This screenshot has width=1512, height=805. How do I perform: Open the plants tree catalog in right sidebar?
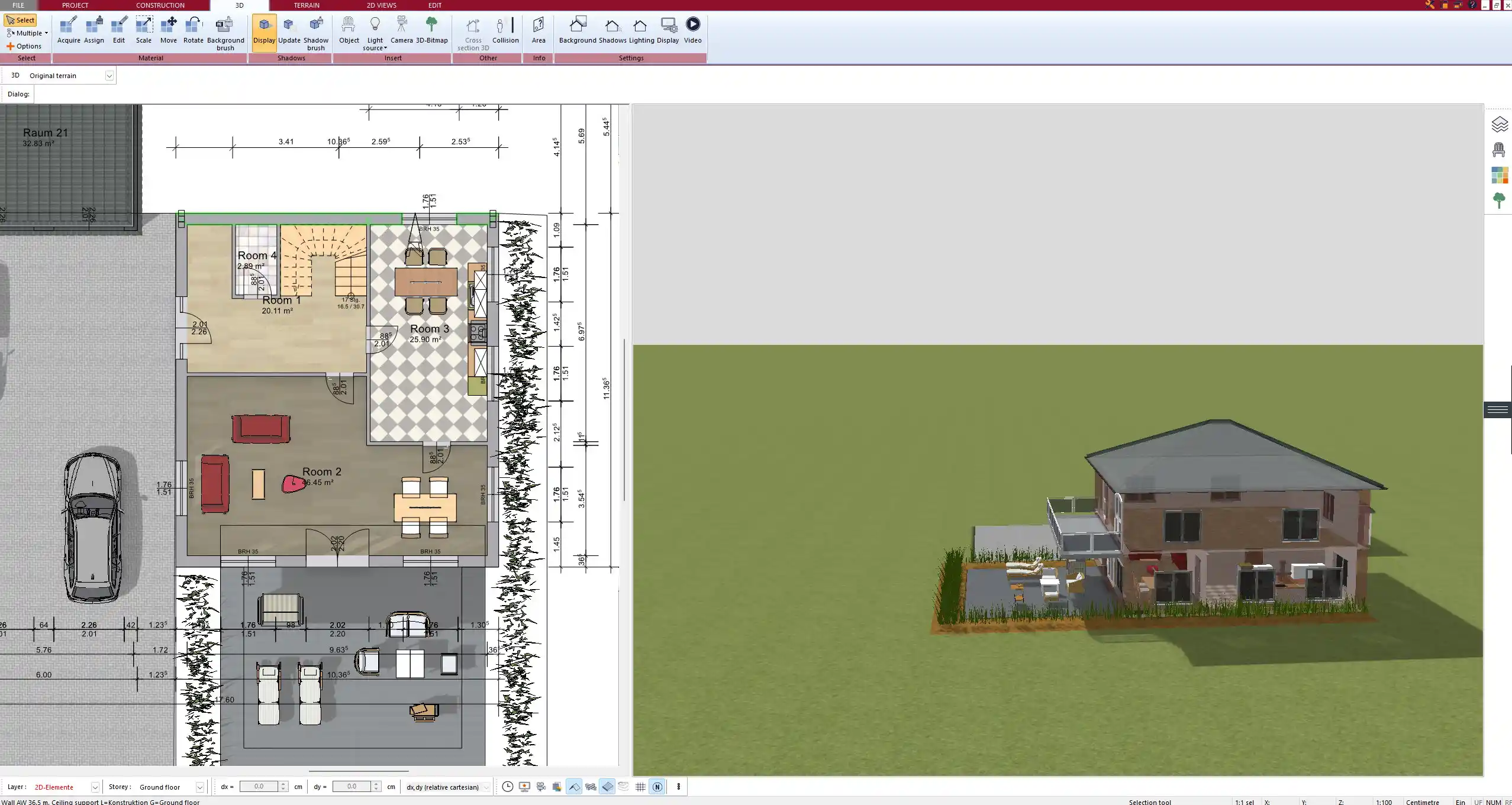click(x=1499, y=201)
